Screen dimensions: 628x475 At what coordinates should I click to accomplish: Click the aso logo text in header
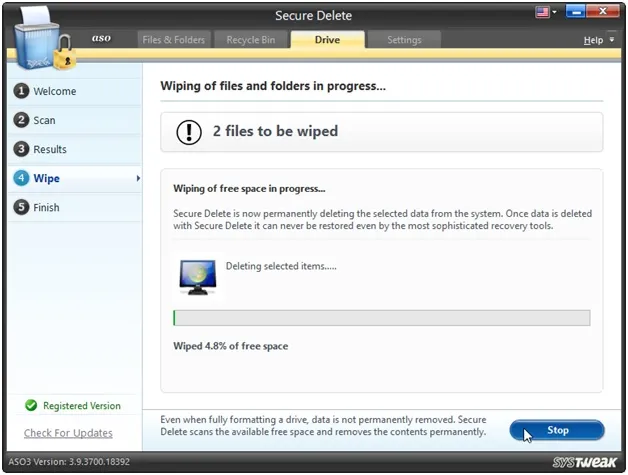tap(101, 38)
